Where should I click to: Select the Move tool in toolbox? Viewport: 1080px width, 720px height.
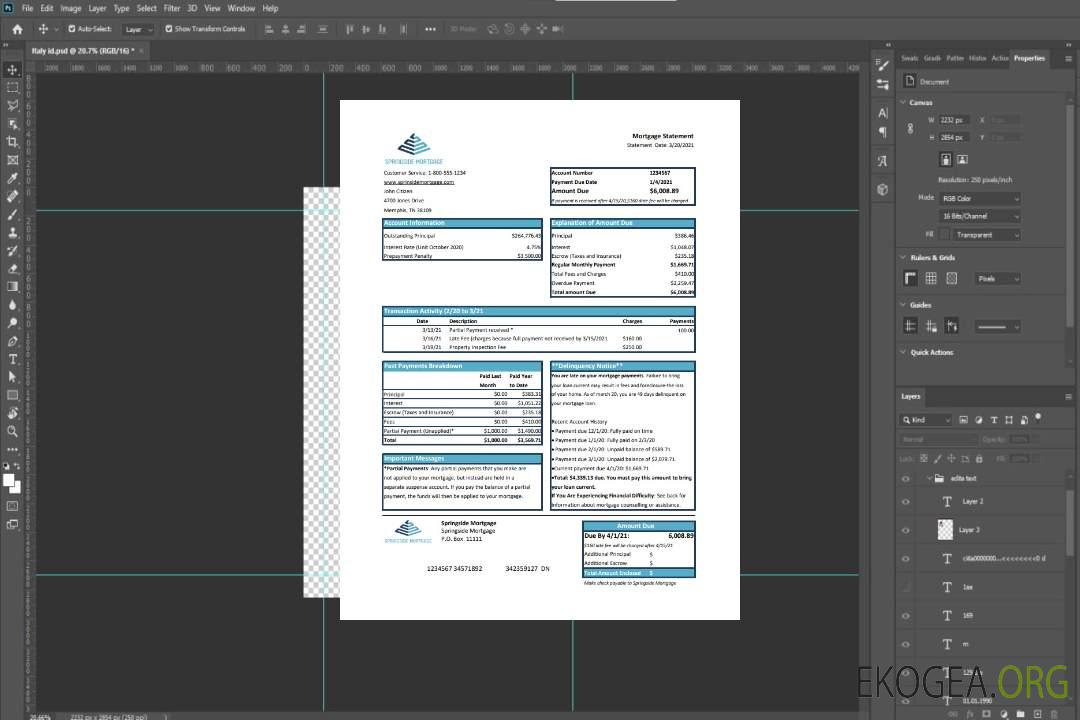pyautogui.click(x=12, y=70)
